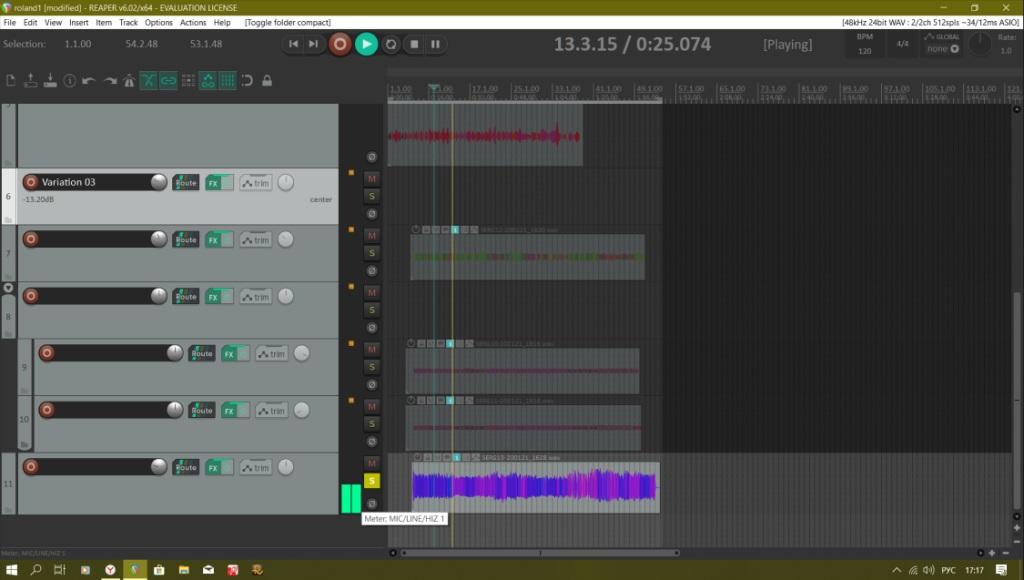Open the View menu
Image resolution: width=1024 pixels, height=580 pixels.
click(x=53, y=22)
